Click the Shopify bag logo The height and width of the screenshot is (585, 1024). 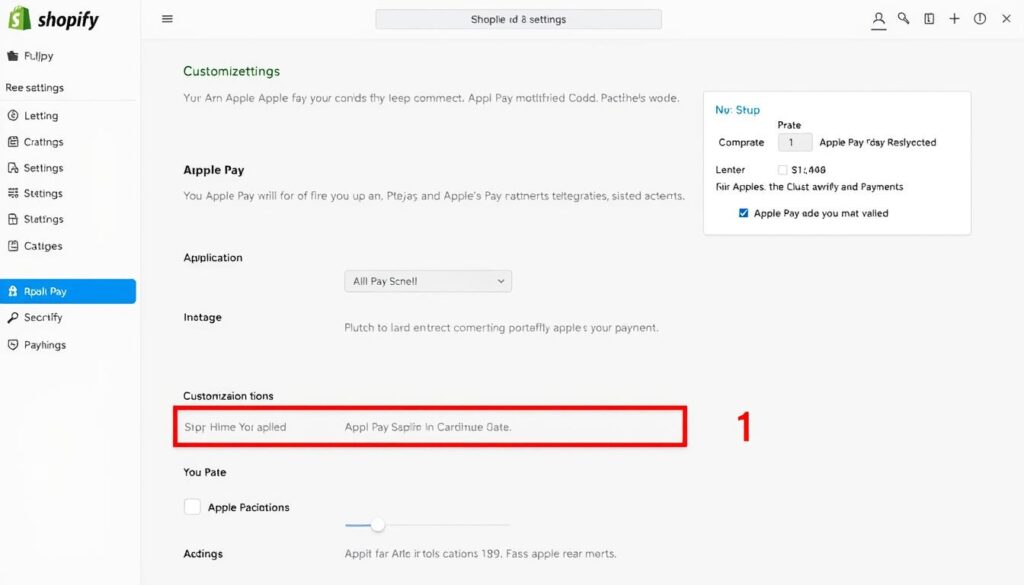[19, 18]
